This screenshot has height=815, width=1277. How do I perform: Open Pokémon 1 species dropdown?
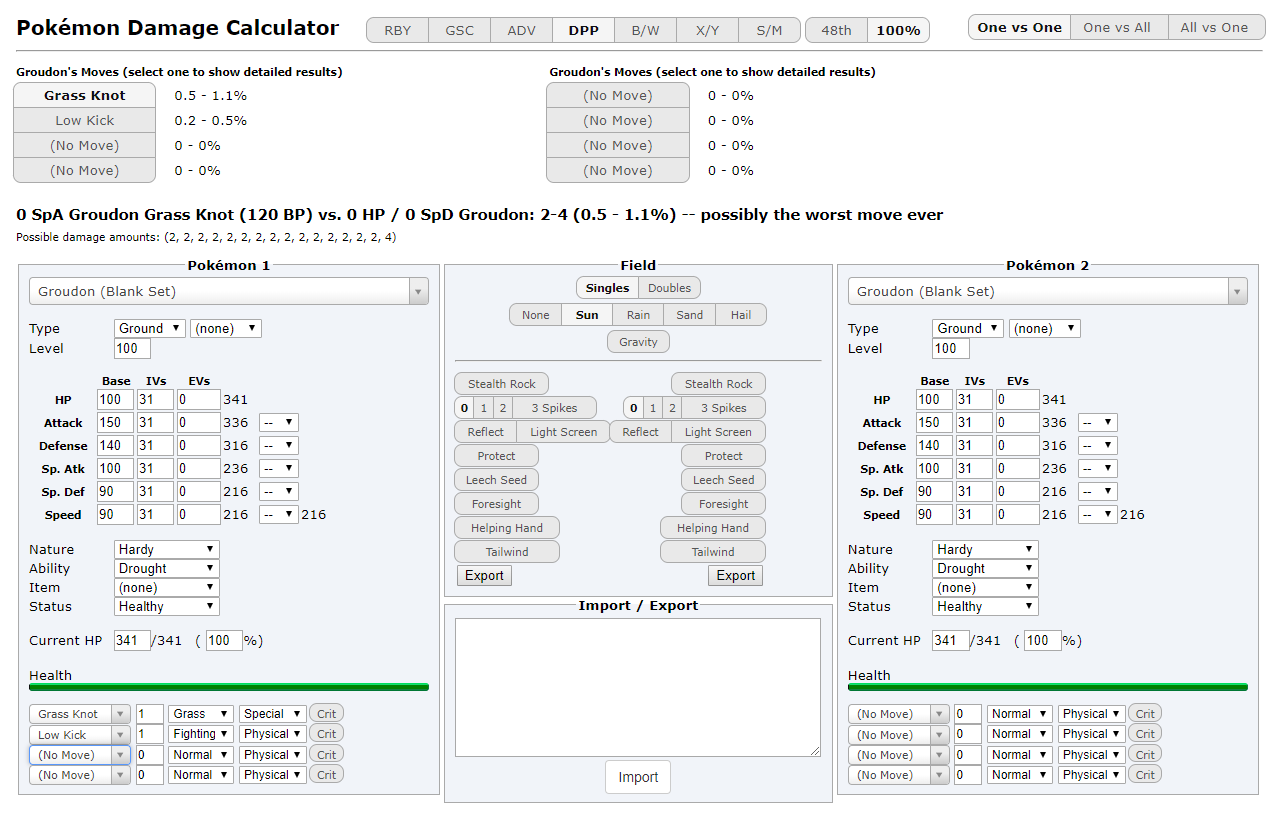[229, 292]
